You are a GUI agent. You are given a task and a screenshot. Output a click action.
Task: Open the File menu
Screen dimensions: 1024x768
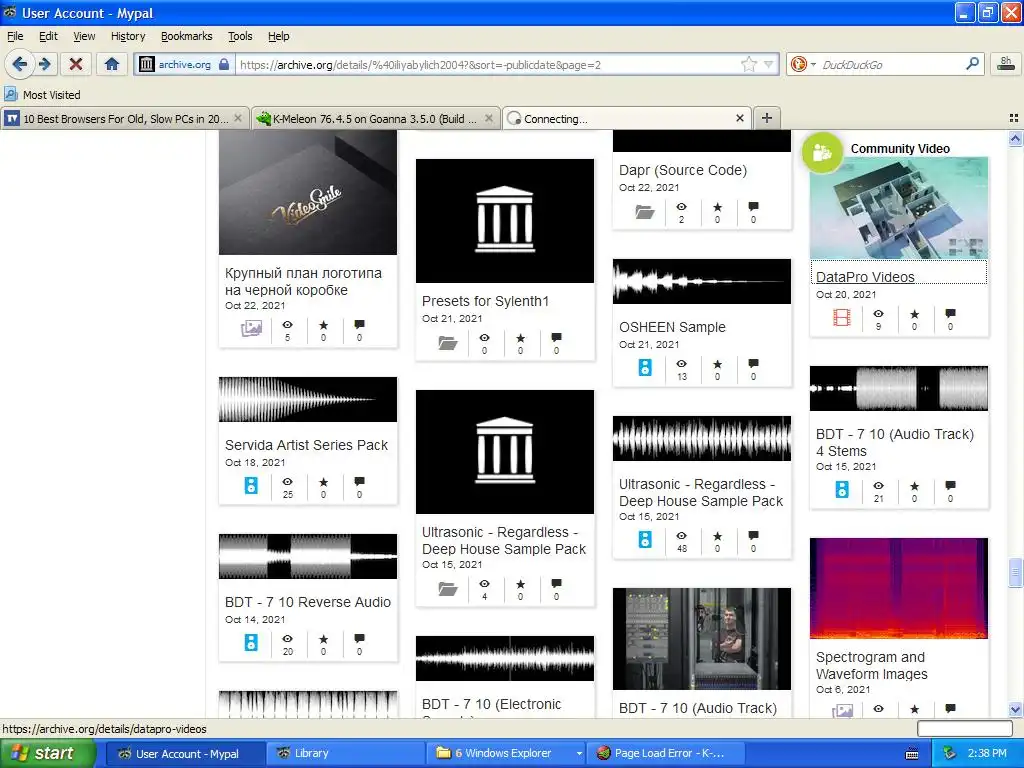tap(15, 36)
